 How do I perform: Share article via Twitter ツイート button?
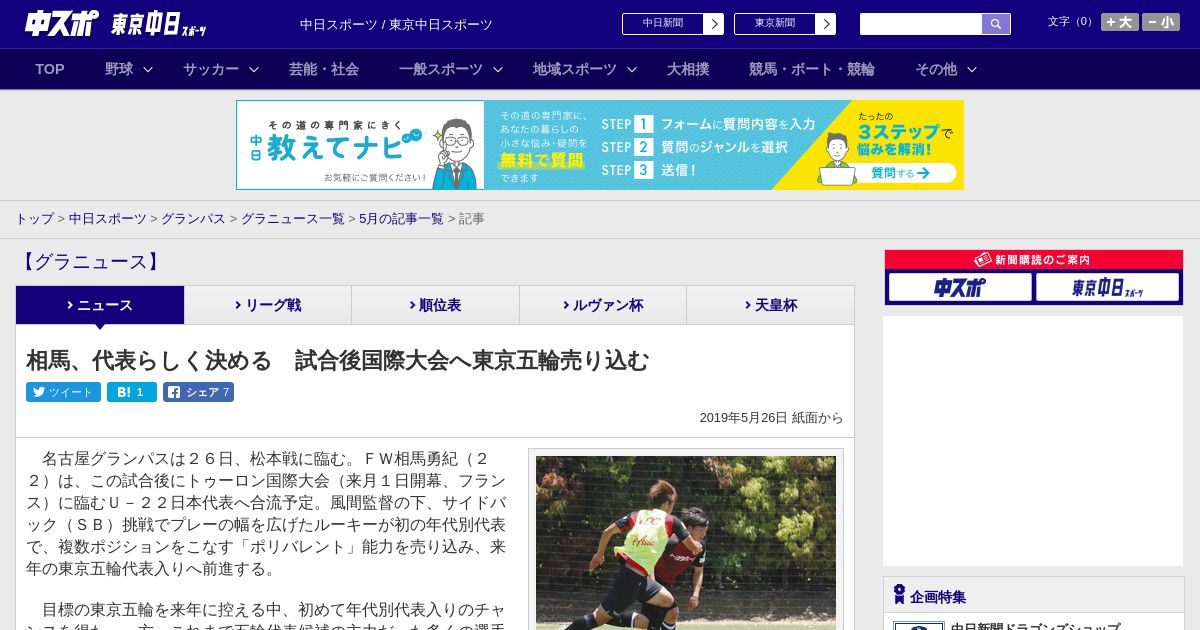click(x=64, y=392)
